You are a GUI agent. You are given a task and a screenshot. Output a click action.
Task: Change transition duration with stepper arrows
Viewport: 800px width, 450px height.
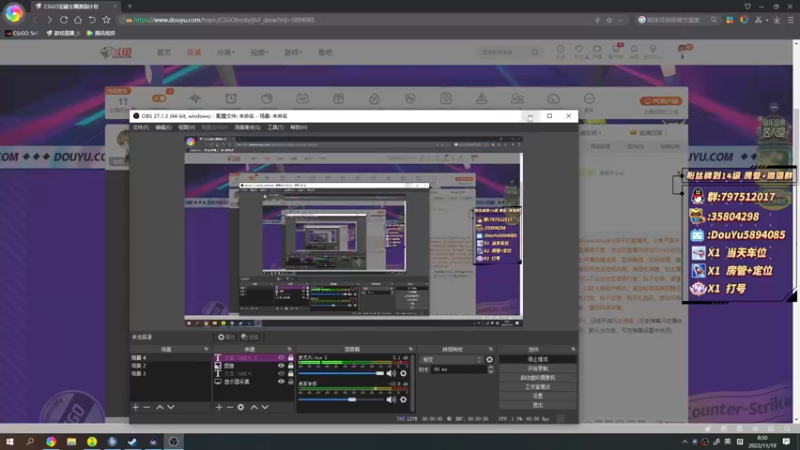[x=490, y=369]
